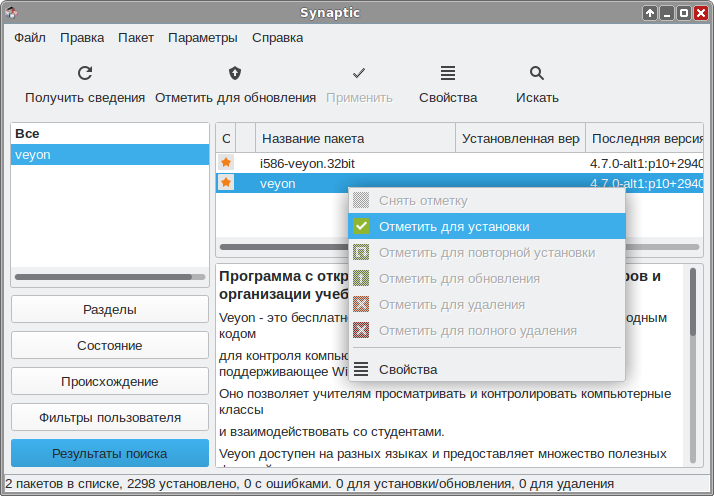Click icon next to Отметить для повторной установки
The image size is (714, 496).
[x=361, y=252]
